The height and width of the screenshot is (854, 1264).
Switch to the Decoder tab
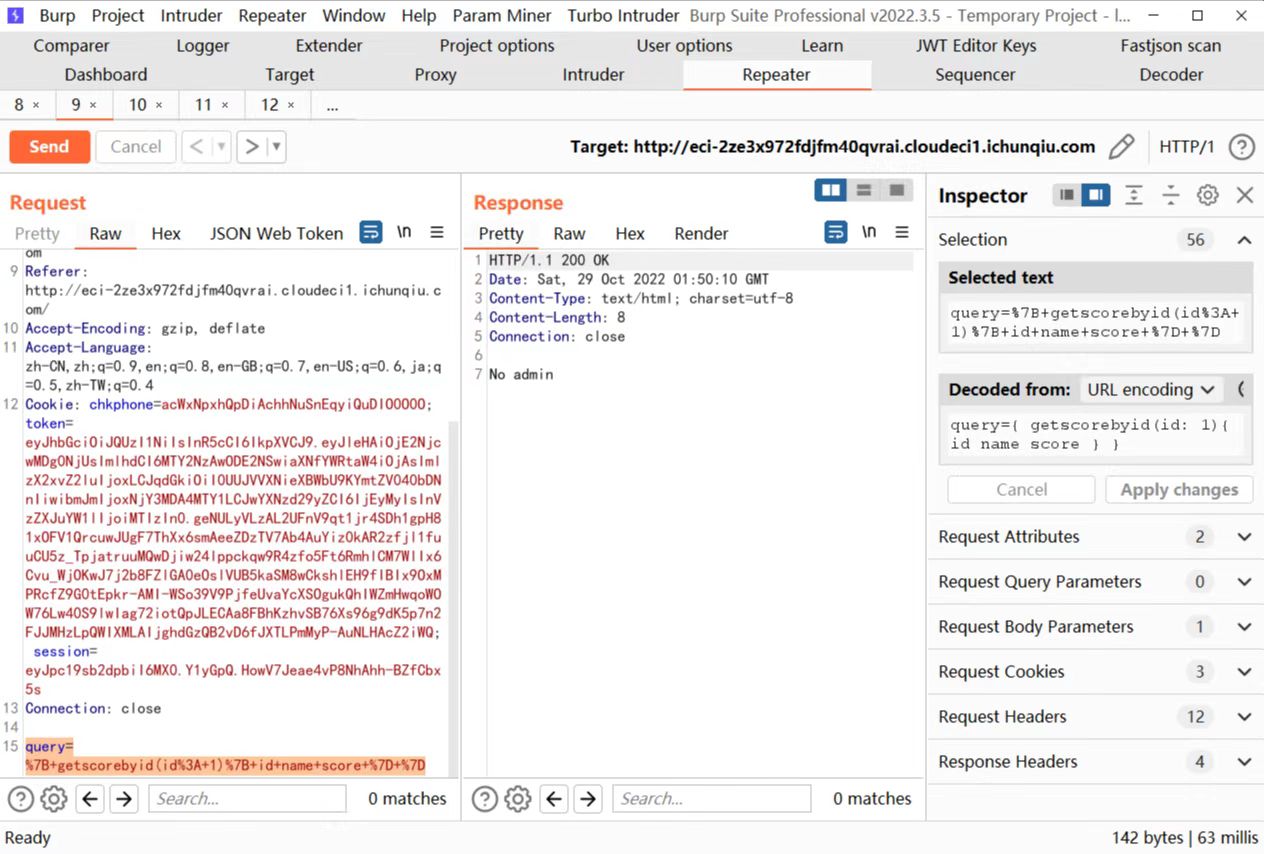[x=1171, y=75]
